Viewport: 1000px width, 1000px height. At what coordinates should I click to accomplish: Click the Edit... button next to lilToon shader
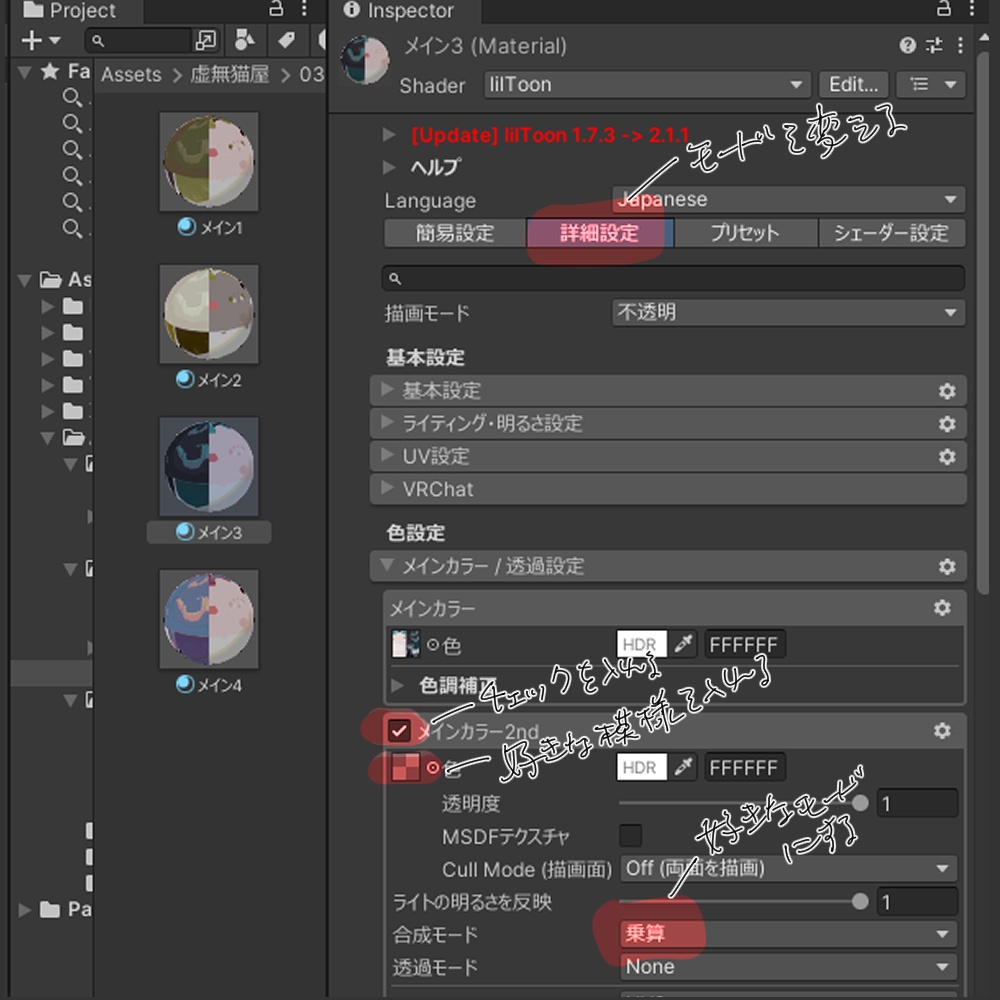click(x=852, y=85)
